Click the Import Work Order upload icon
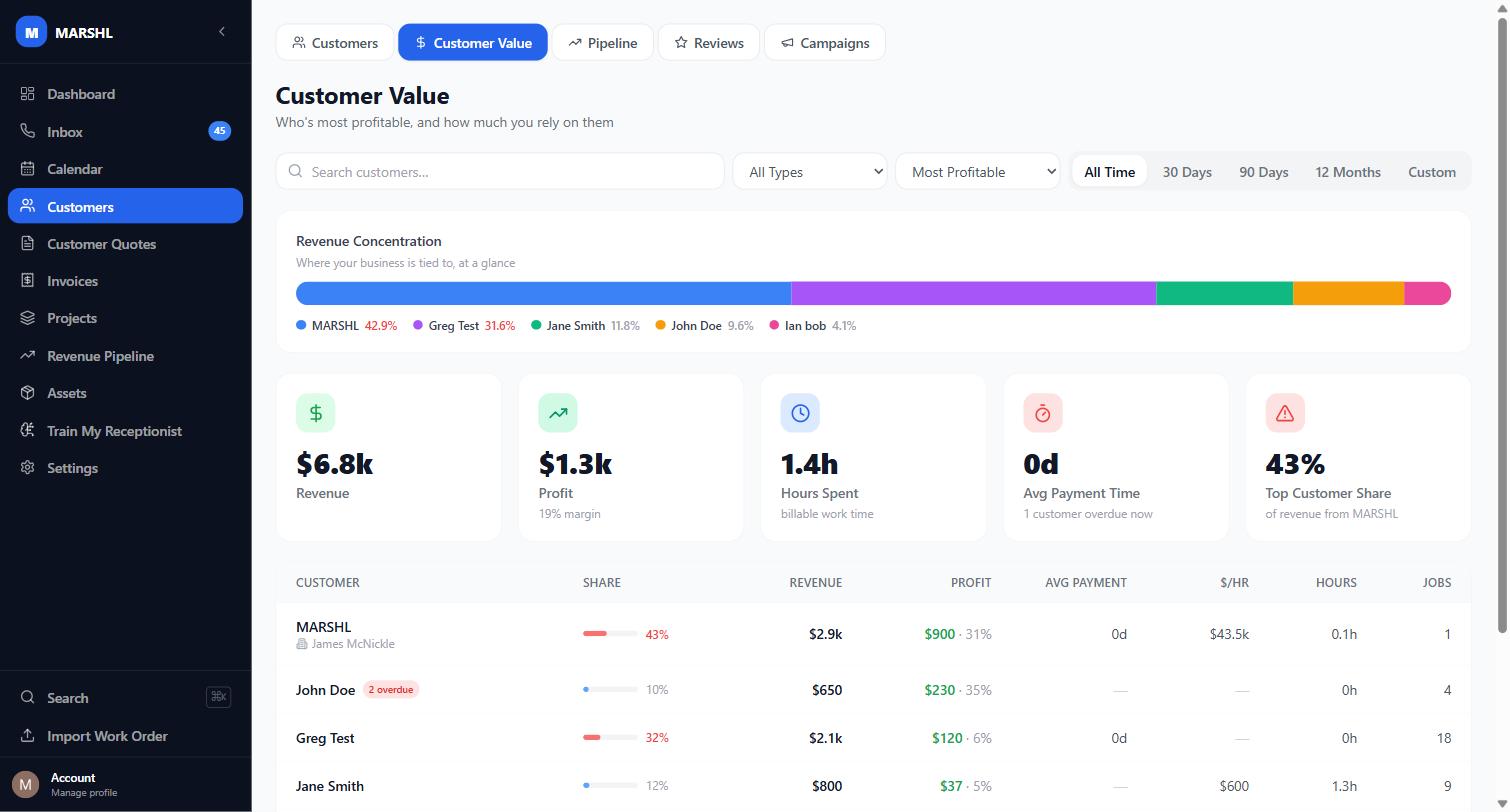The height and width of the screenshot is (812, 1510). pyautogui.click(x=28, y=736)
